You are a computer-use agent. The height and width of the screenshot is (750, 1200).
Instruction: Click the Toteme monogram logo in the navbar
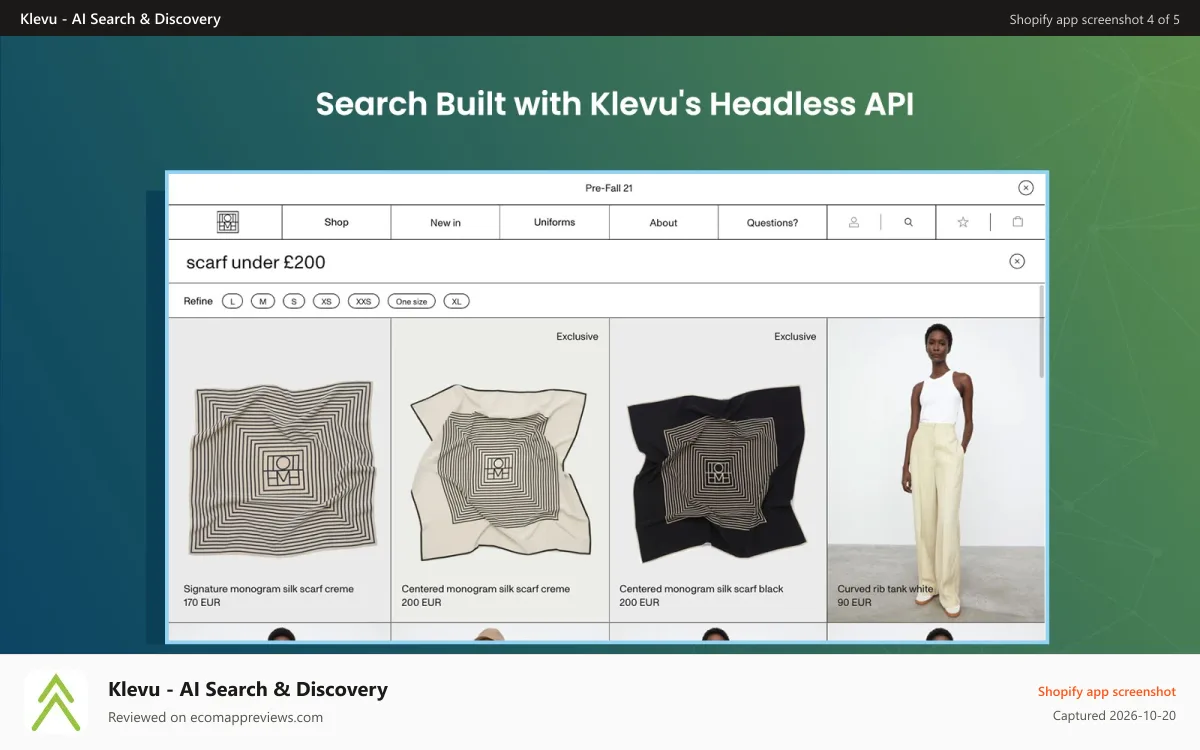click(x=227, y=222)
